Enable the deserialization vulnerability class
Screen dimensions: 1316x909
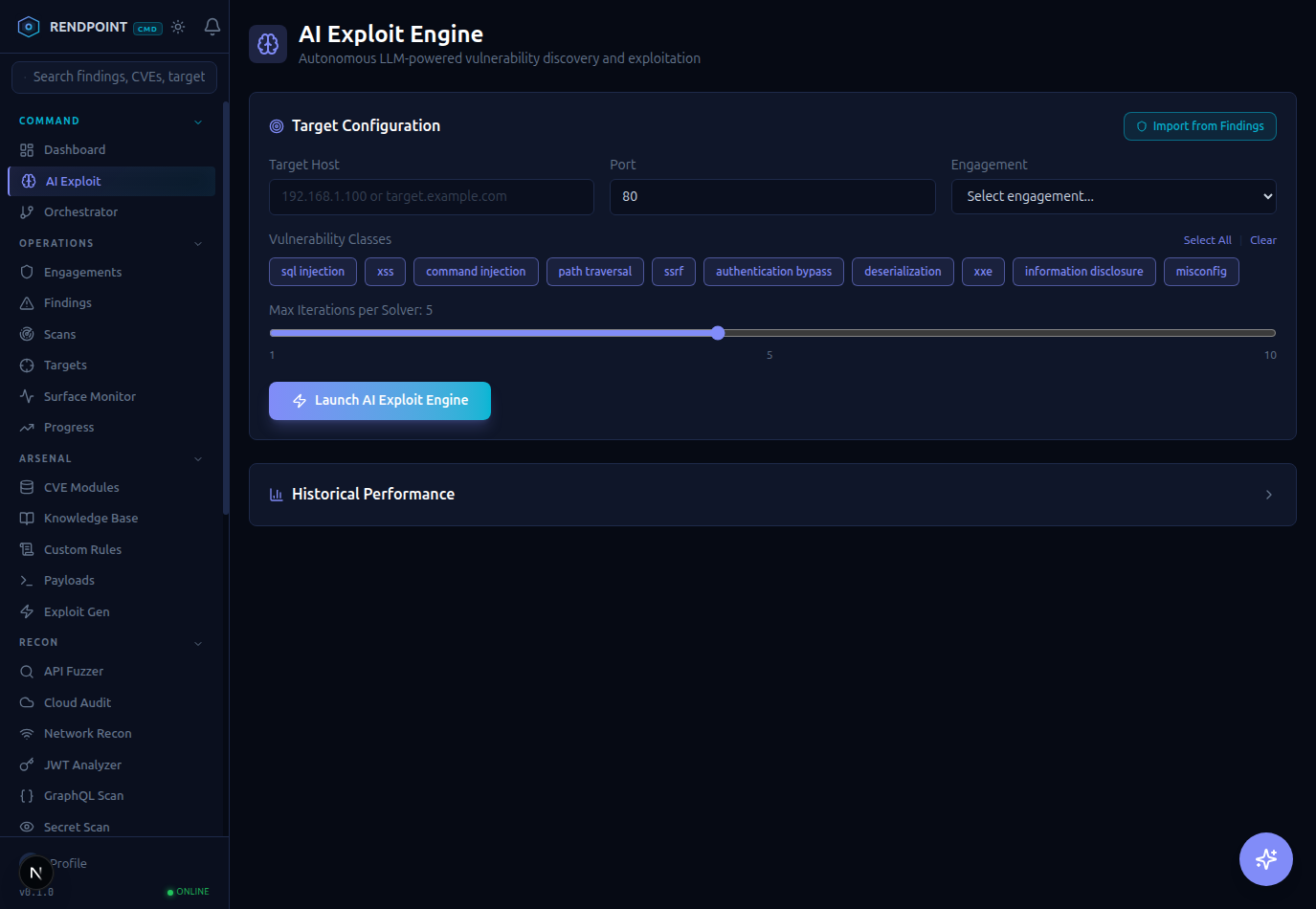pyautogui.click(x=902, y=272)
